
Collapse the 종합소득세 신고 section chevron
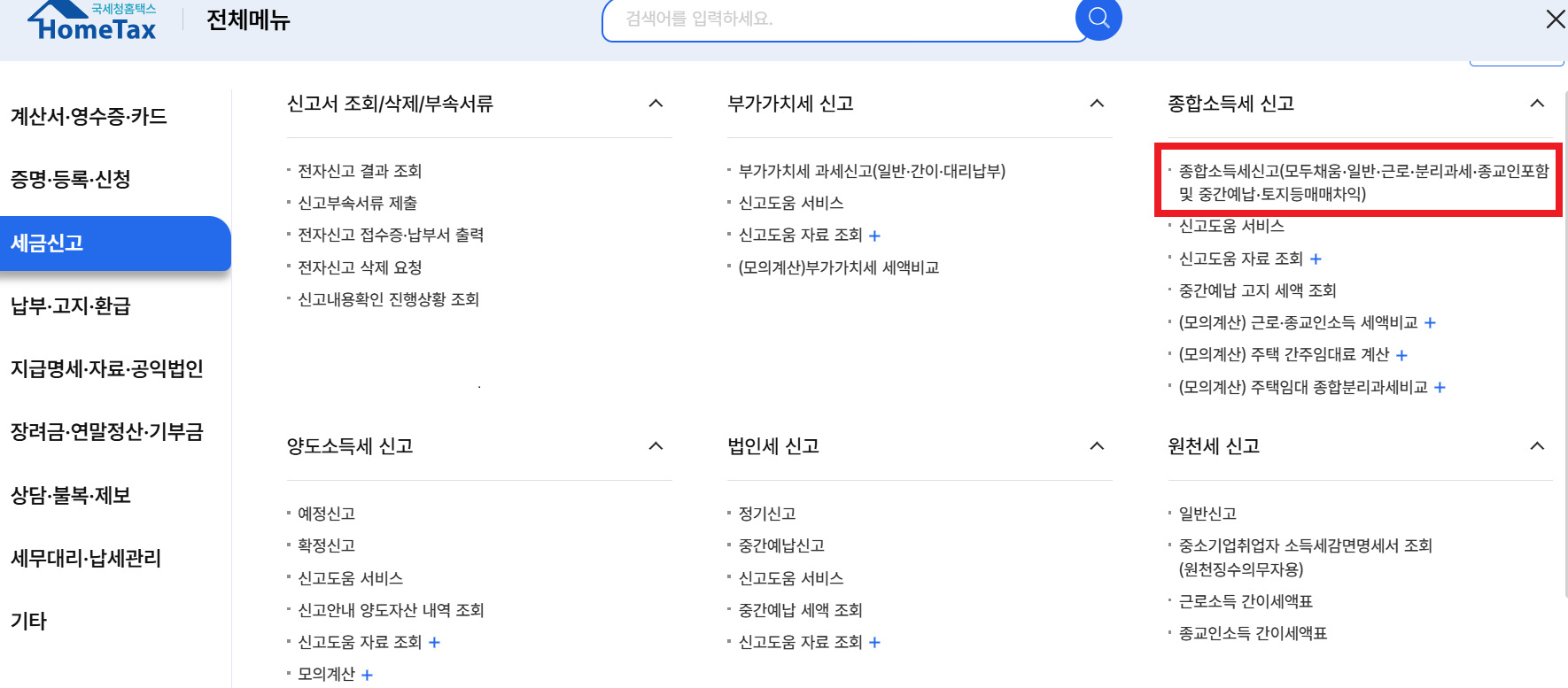pyautogui.click(x=1537, y=104)
